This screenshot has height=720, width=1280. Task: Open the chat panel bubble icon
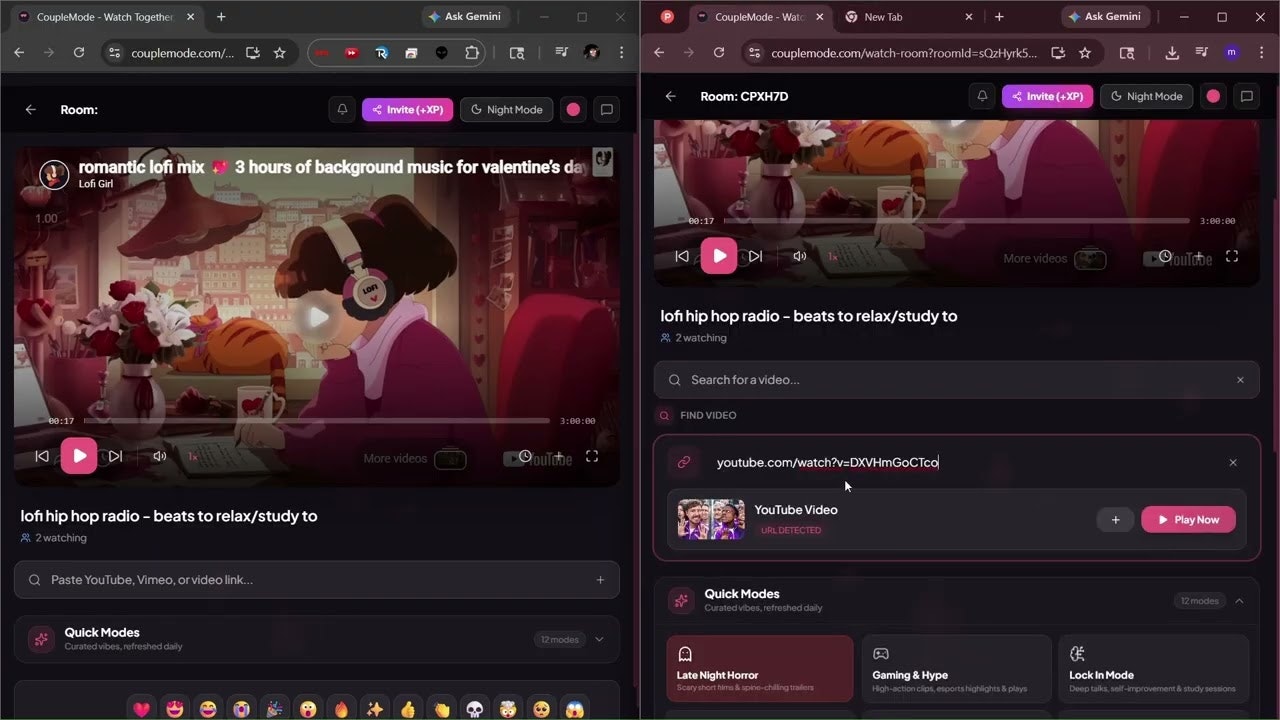pos(1246,96)
